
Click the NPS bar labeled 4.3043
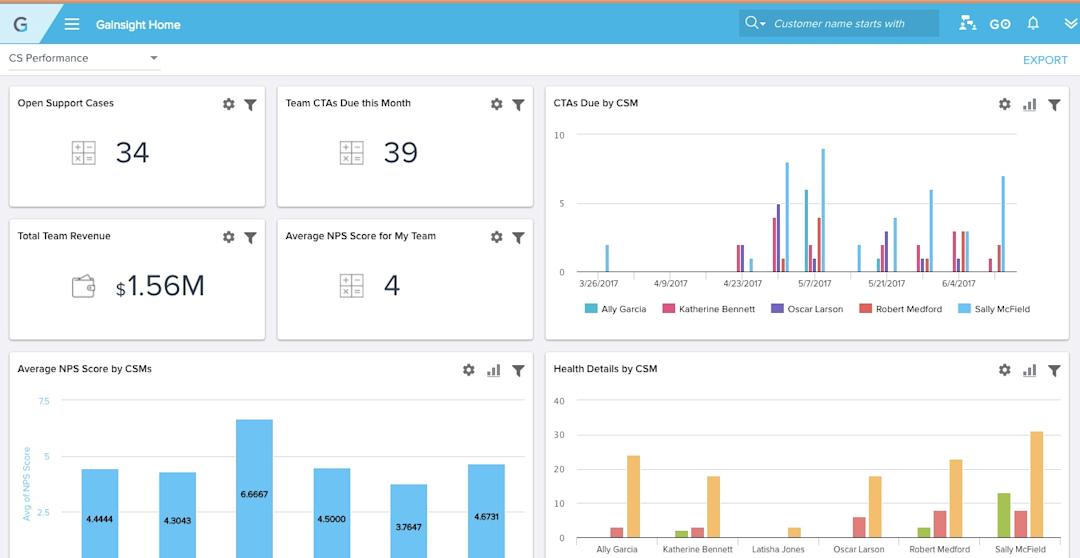pos(177,515)
